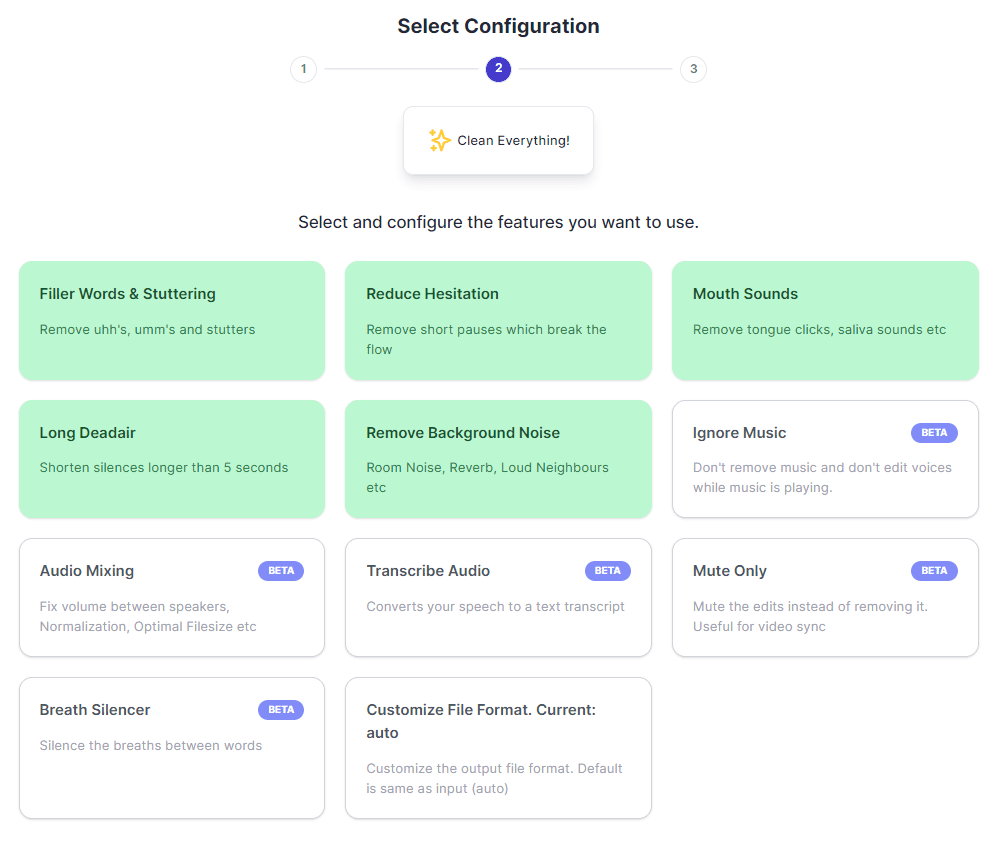Enable Audio Mixing option
Image resolution: width=998 pixels, height=842 pixels.
pos(172,598)
